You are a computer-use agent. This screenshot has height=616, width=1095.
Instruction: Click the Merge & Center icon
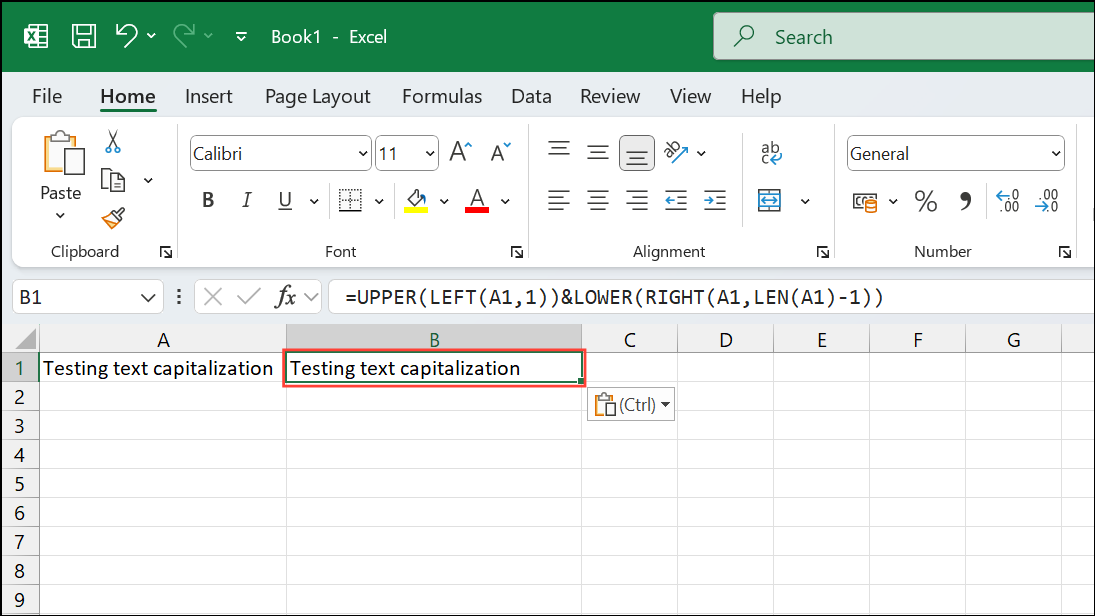pos(770,200)
